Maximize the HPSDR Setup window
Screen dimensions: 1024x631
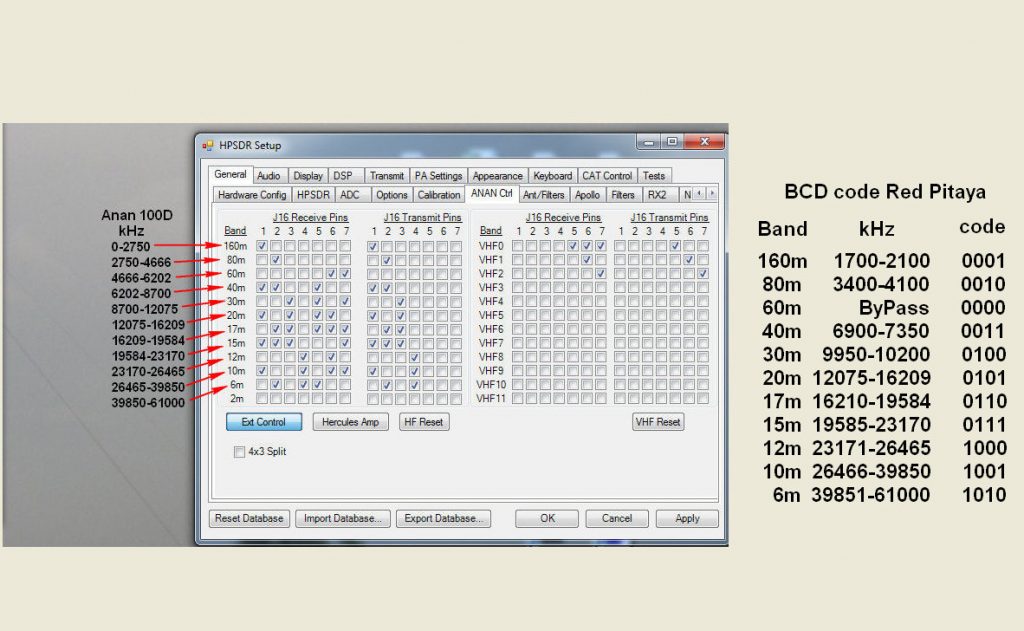[x=671, y=142]
